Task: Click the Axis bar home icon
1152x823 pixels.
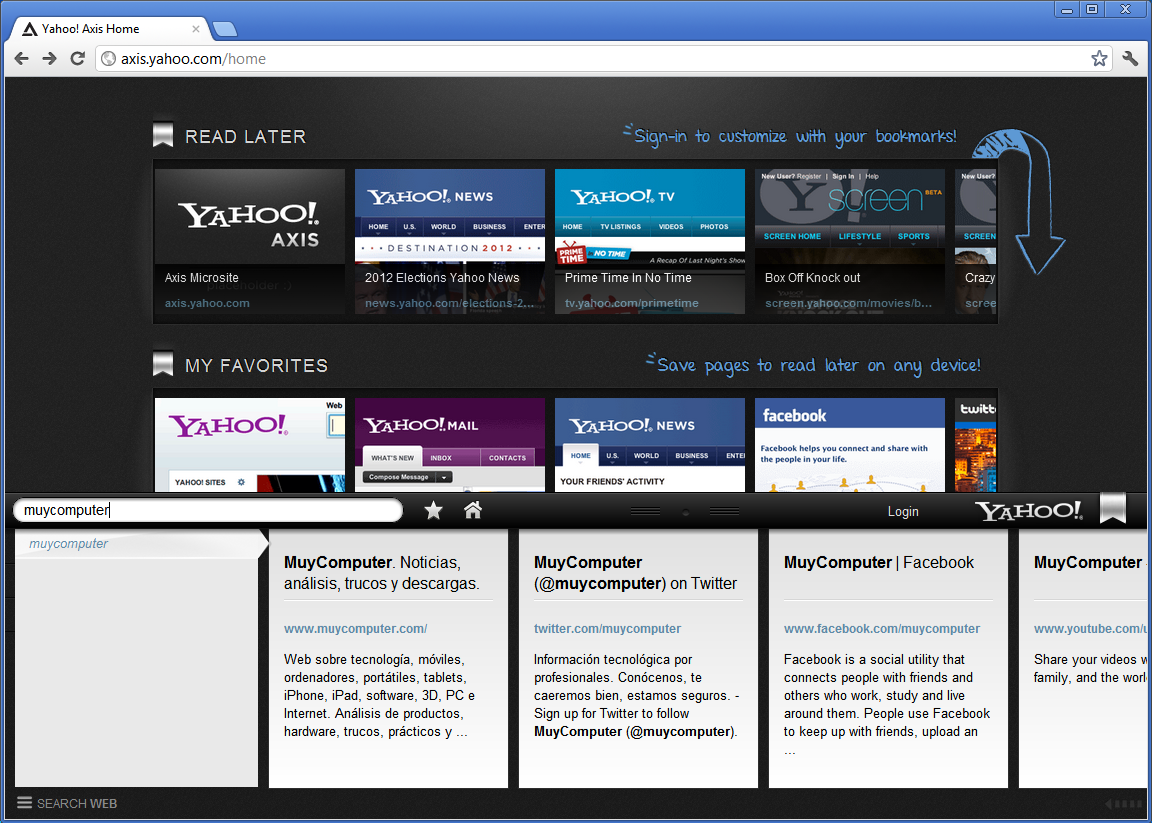Action: (473, 511)
